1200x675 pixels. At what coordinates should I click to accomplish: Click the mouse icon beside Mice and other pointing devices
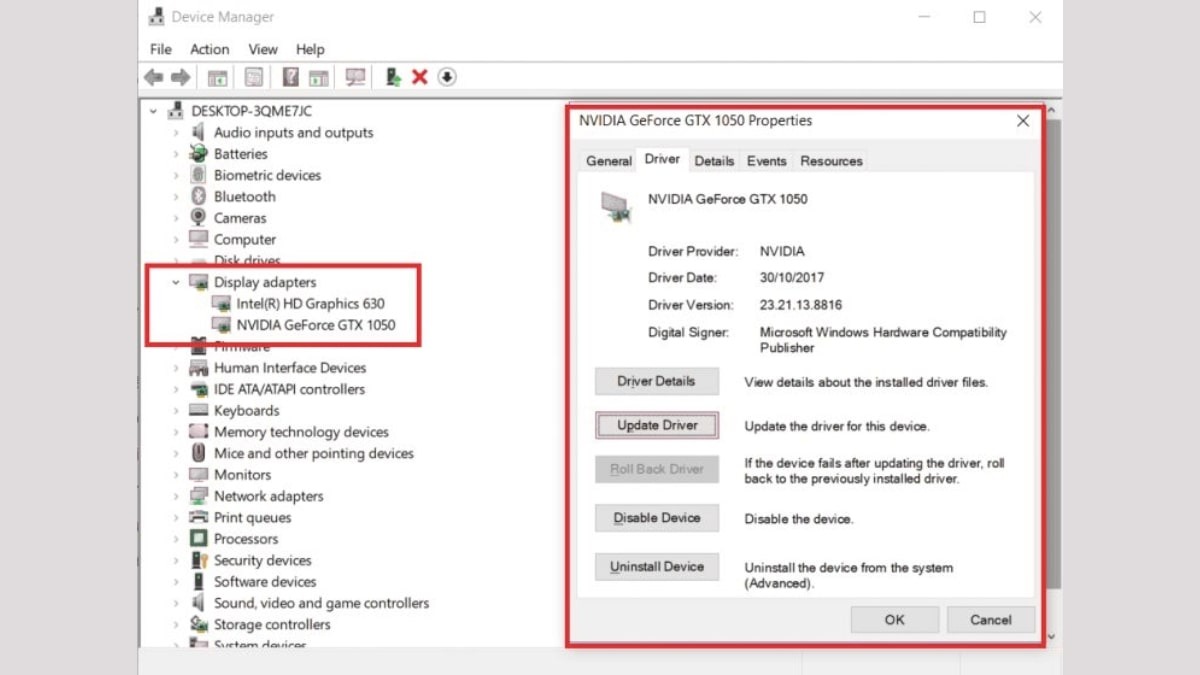[x=198, y=453]
